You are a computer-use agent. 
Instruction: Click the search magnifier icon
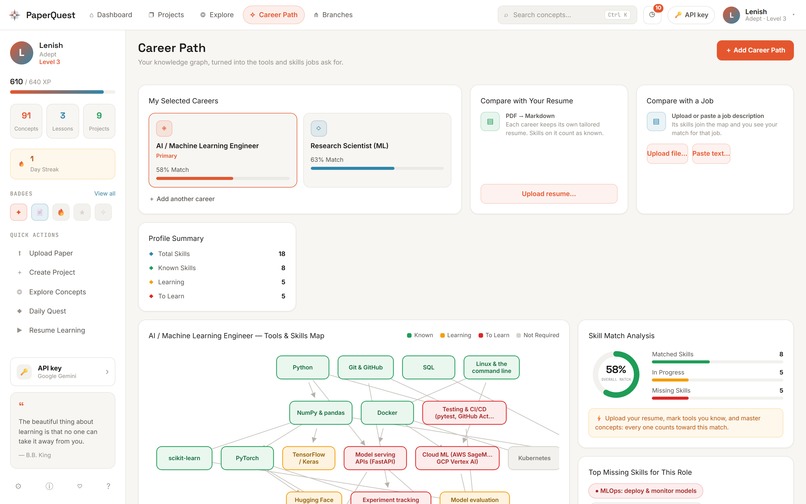click(x=506, y=15)
